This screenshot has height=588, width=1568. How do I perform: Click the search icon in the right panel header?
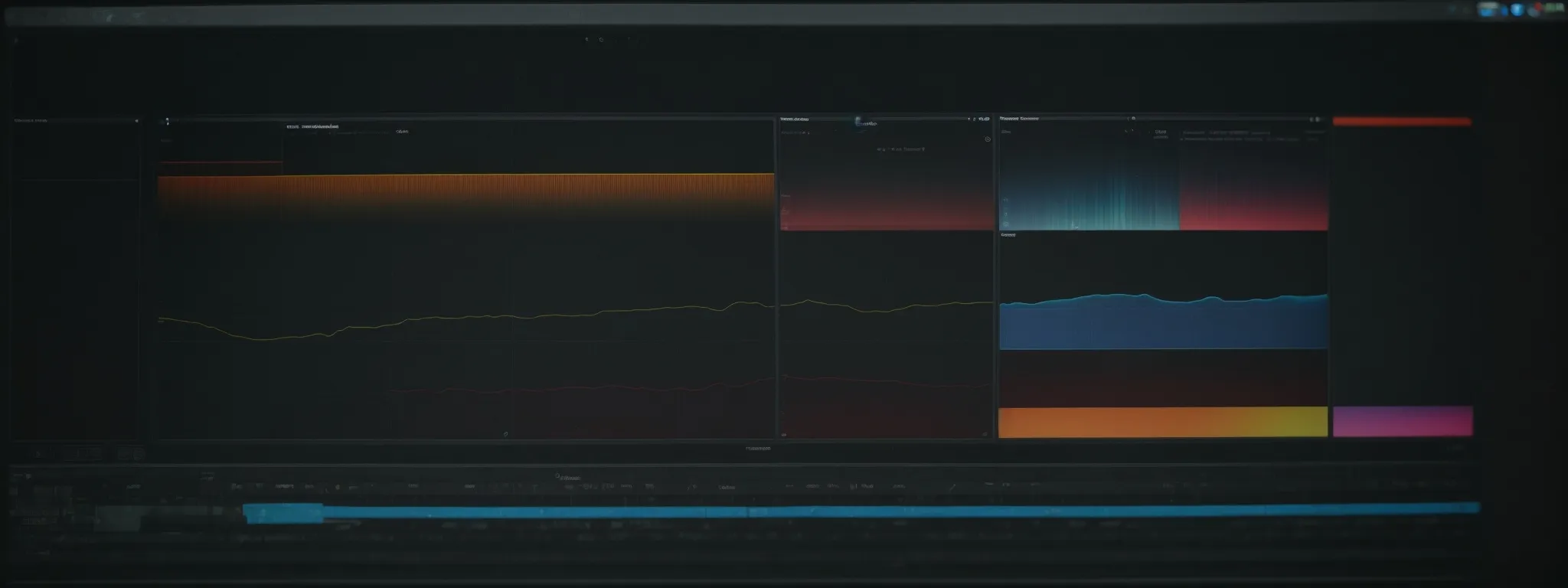point(1133,119)
